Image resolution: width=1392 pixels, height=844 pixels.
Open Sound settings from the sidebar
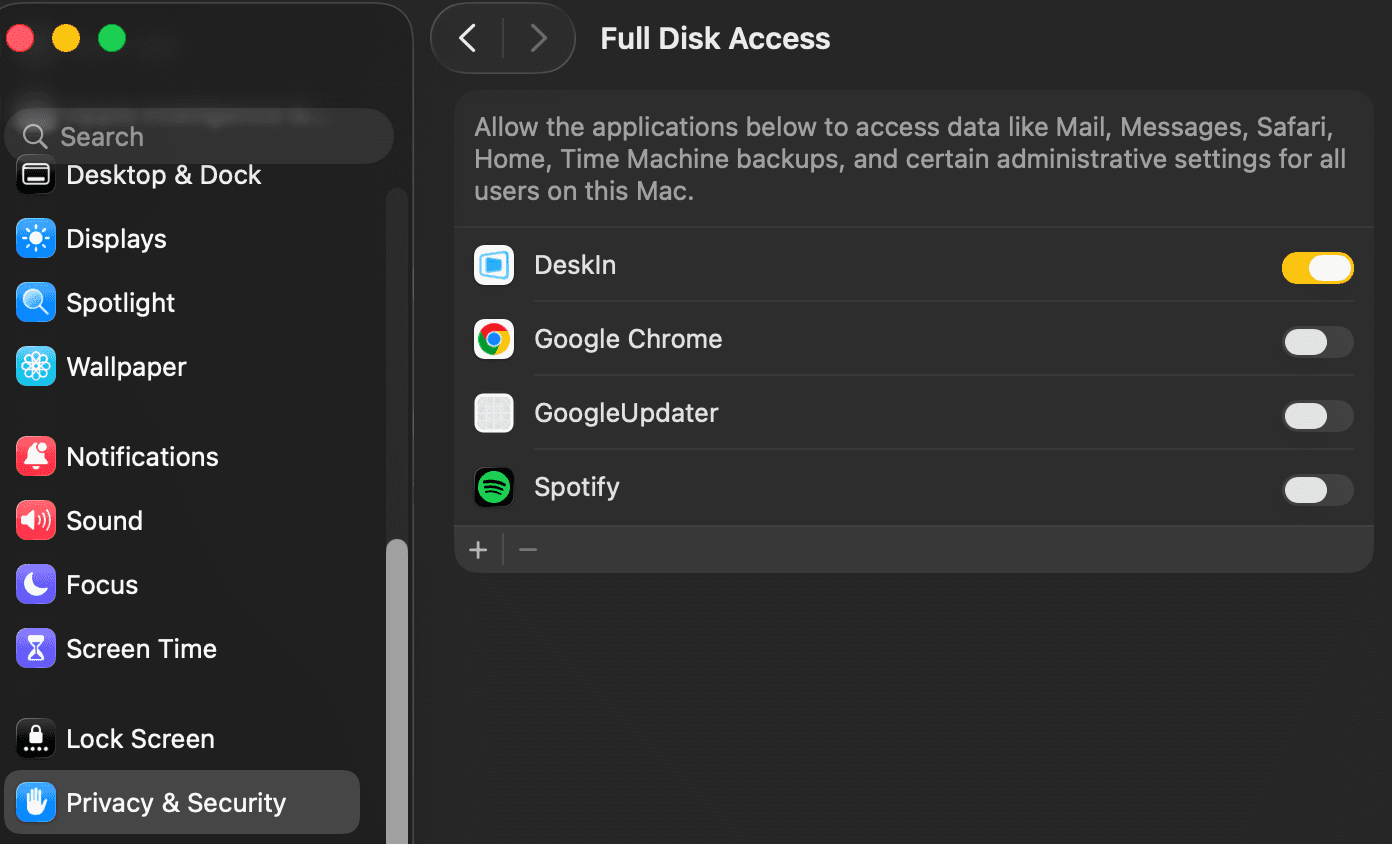[35, 520]
